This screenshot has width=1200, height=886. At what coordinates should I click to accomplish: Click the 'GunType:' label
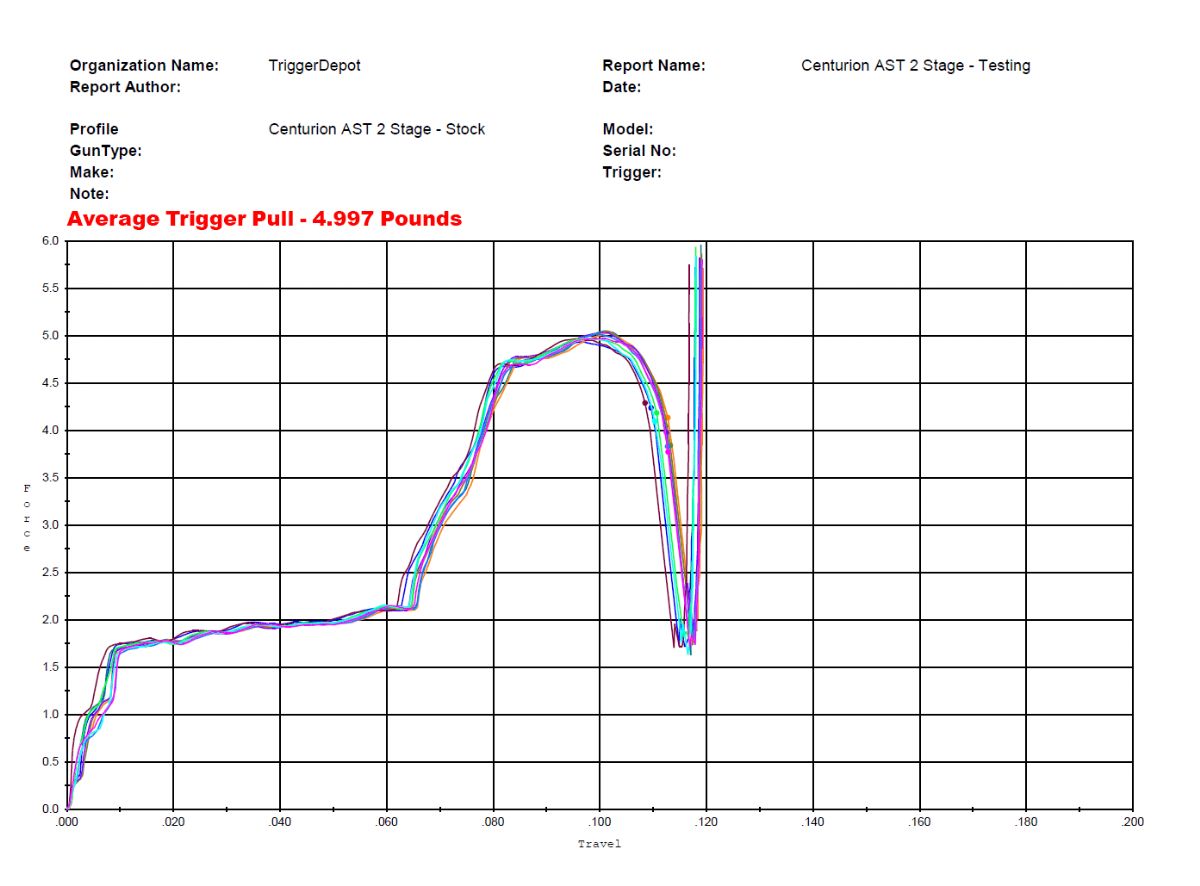point(106,151)
